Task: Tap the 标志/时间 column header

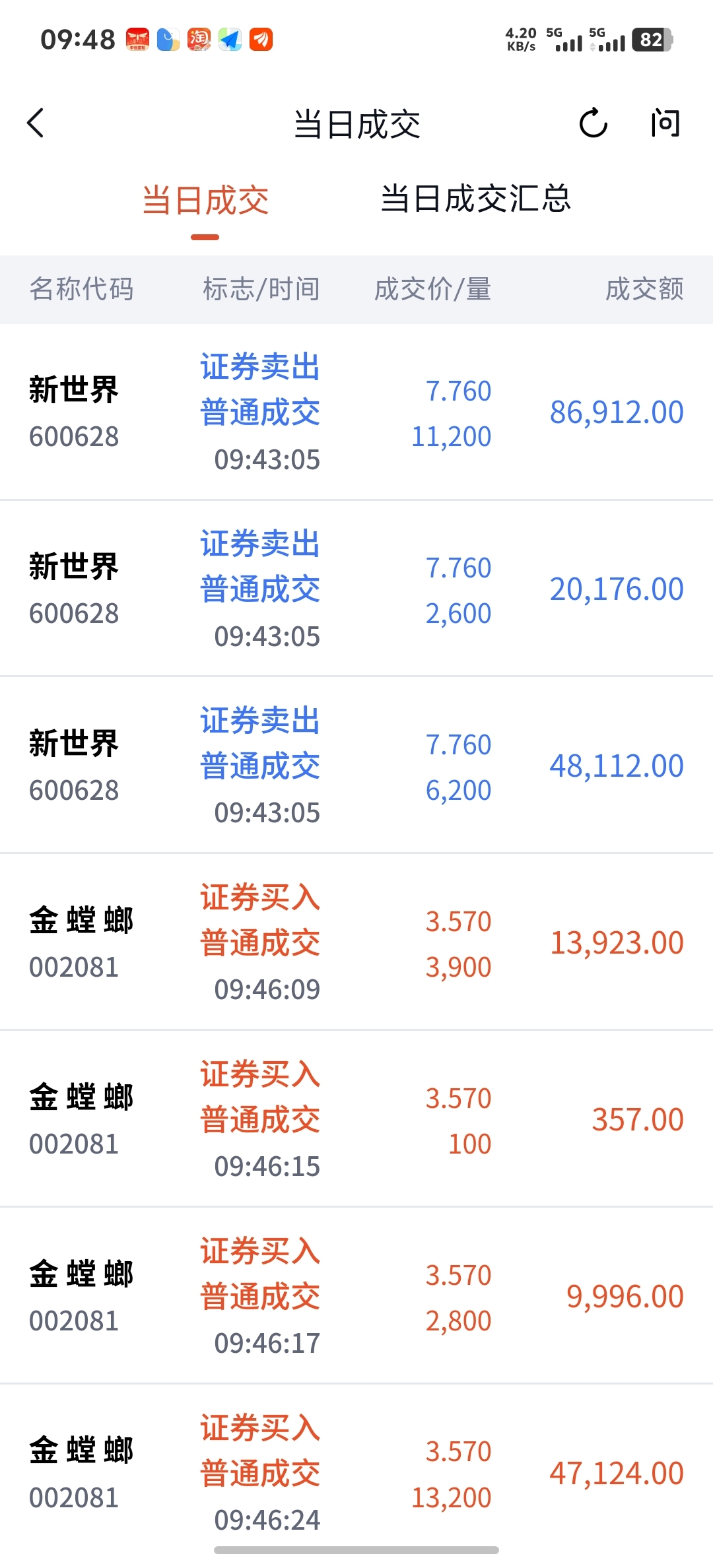Action: 261,289
